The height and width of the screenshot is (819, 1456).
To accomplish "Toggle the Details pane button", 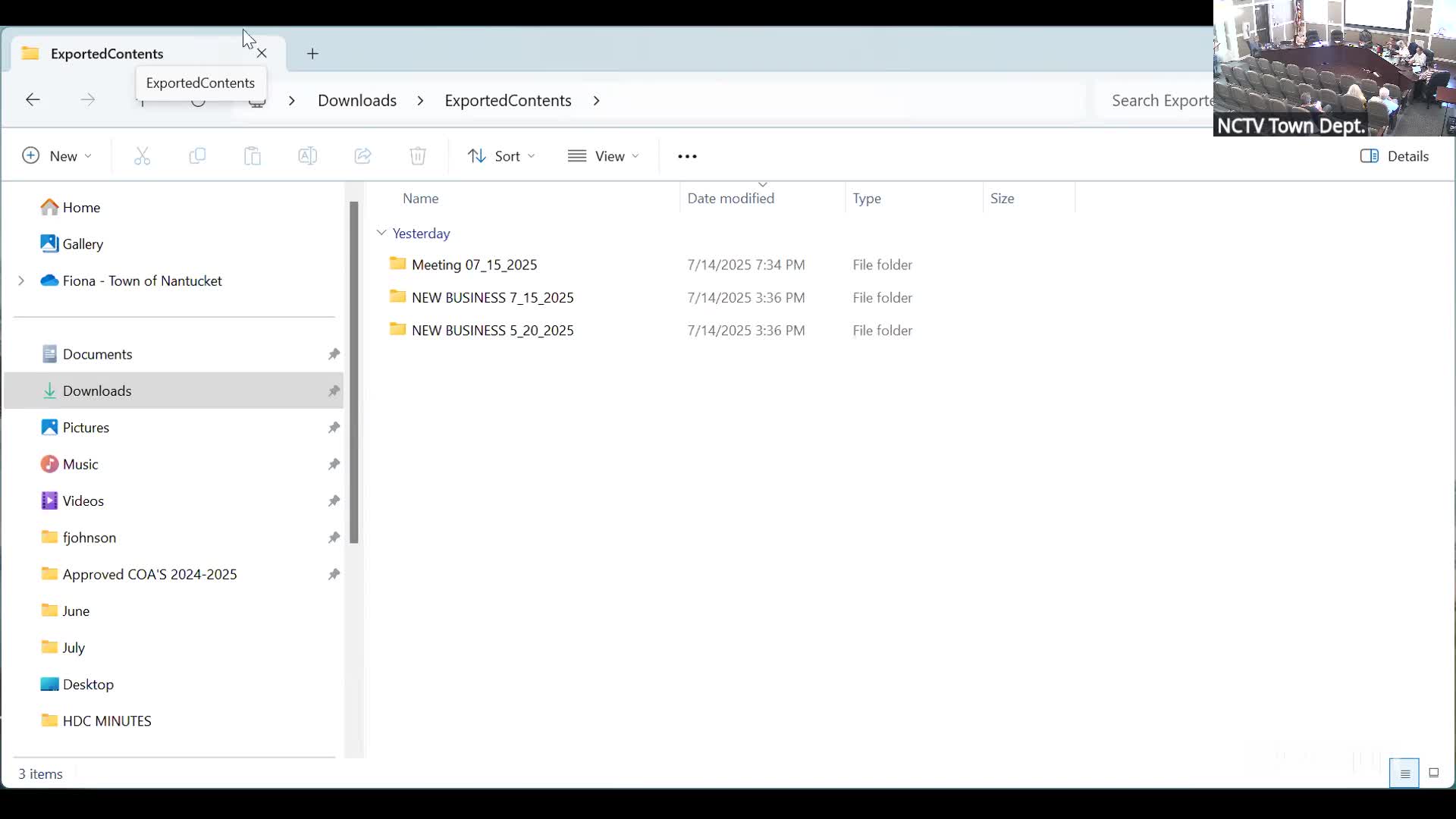I will click(x=1395, y=156).
